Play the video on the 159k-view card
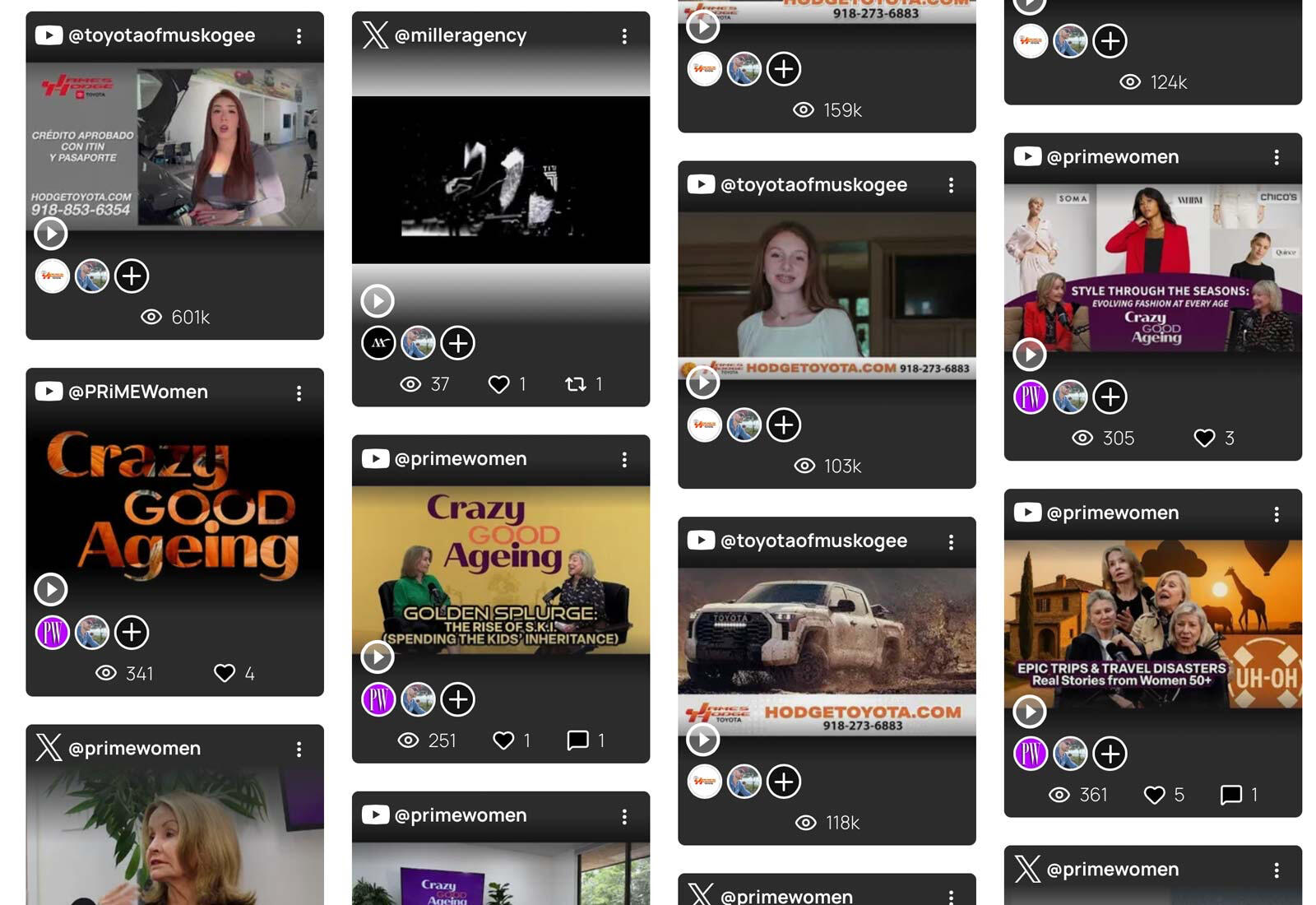The width and height of the screenshot is (1316, 905). point(703,26)
